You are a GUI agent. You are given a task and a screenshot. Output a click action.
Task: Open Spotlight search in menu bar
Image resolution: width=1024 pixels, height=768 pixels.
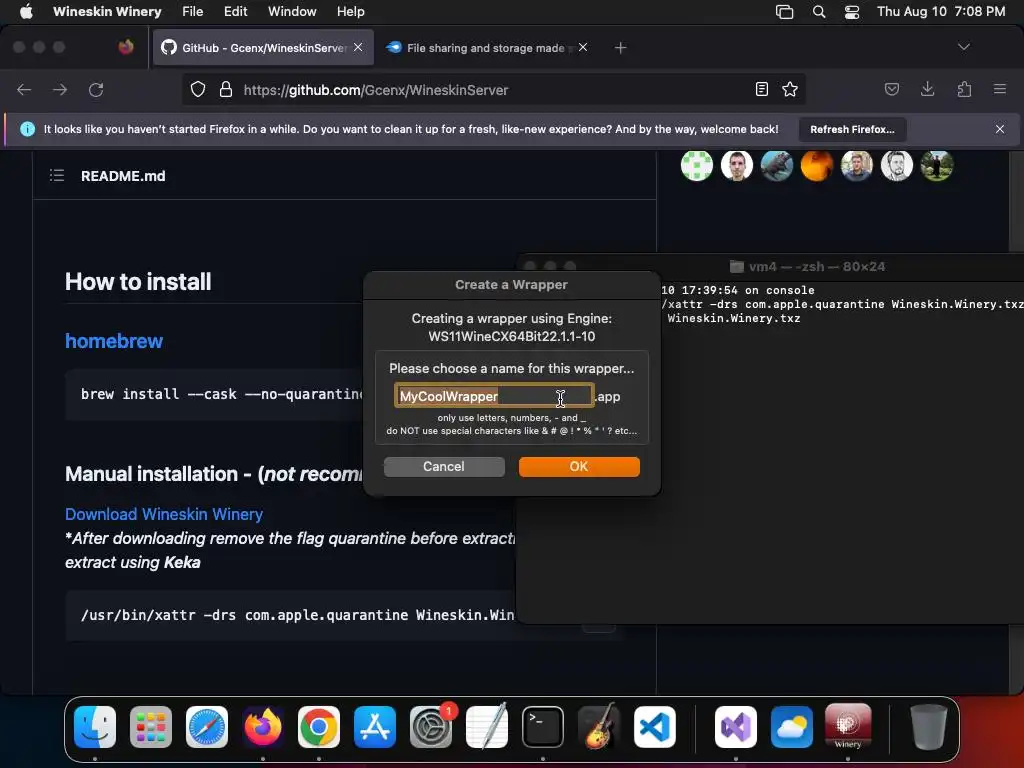[x=818, y=11]
